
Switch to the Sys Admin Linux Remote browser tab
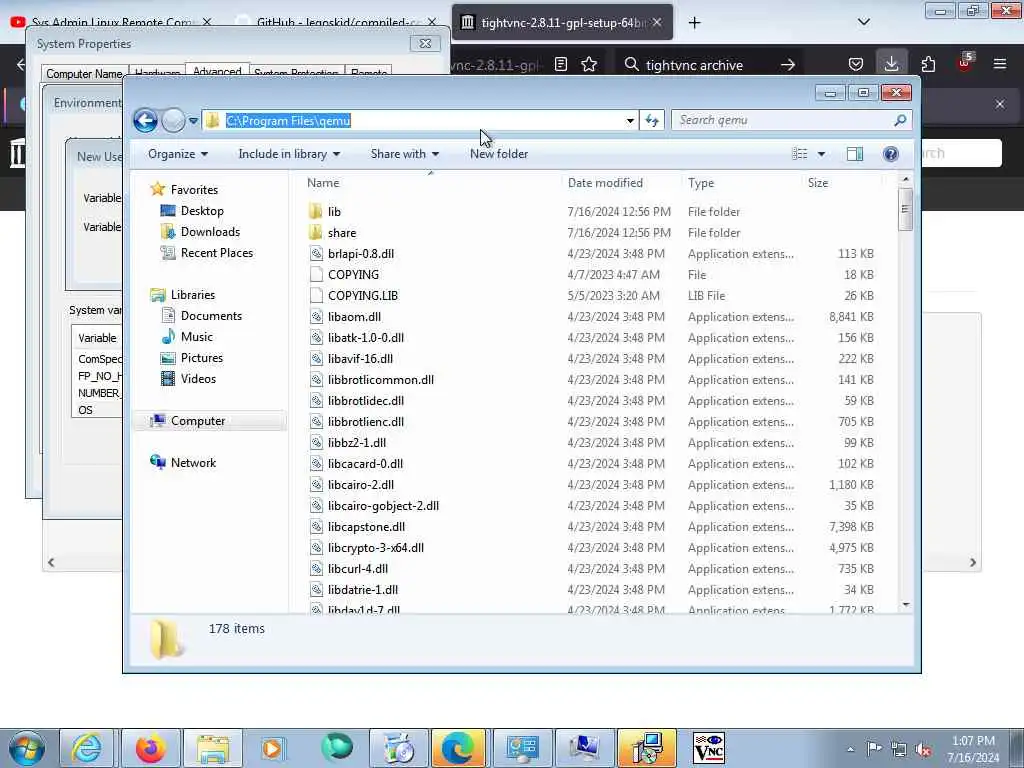click(111, 22)
